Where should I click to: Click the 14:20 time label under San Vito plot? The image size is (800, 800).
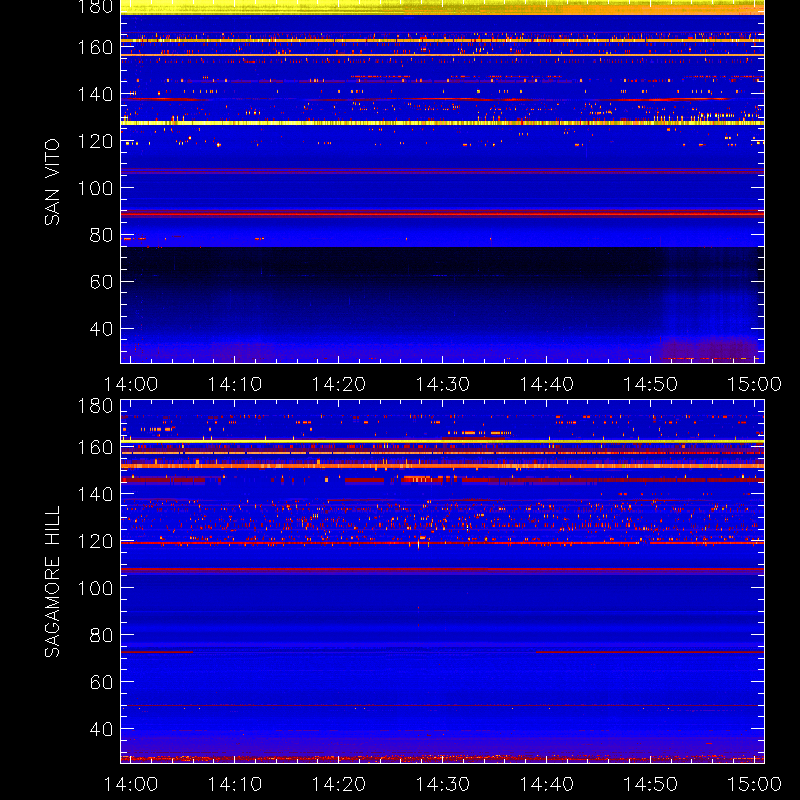[x=339, y=384]
